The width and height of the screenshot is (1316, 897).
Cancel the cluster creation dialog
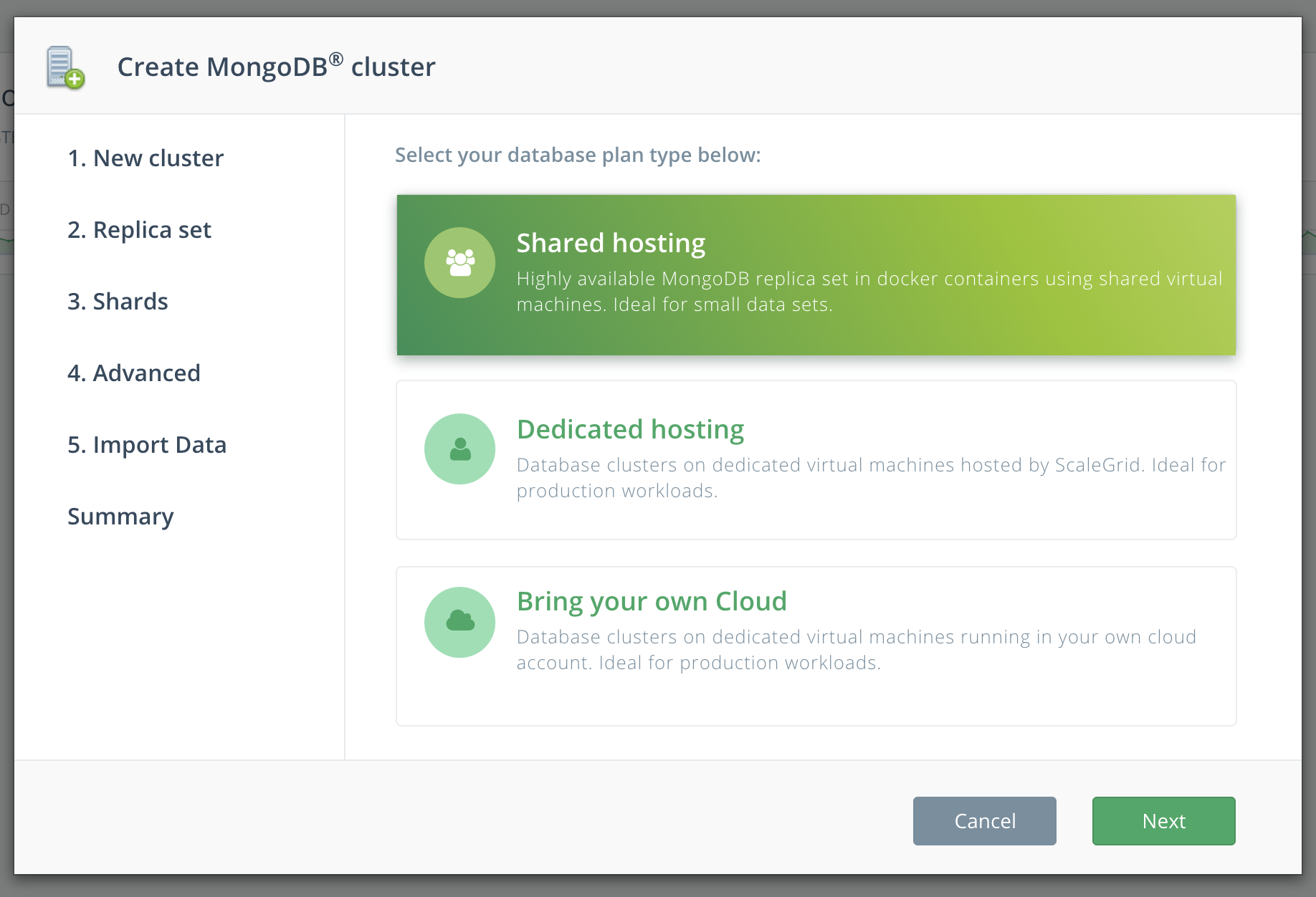985,821
